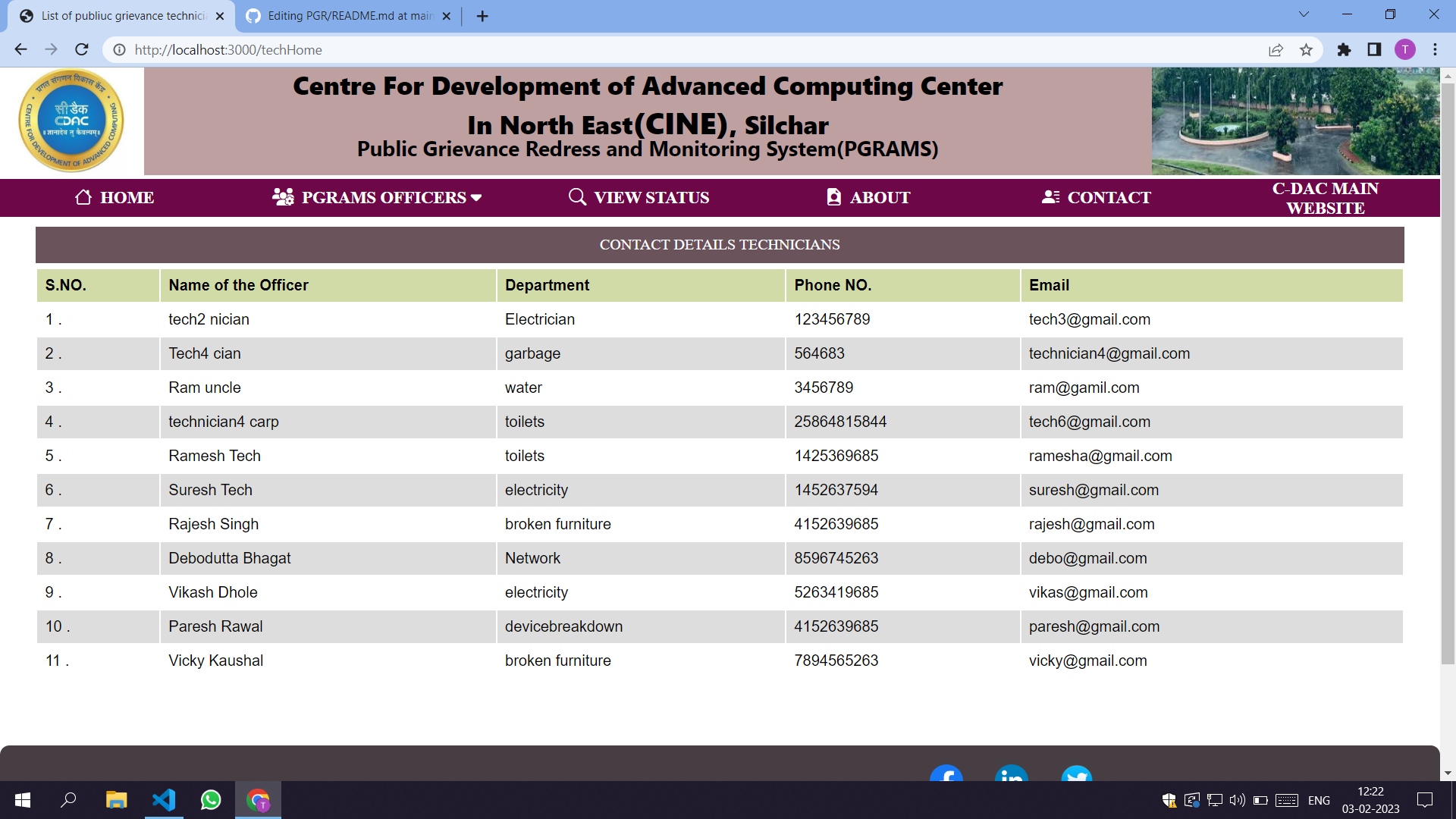The width and height of the screenshot is (1456, 819).
Task: Open Chrome three-dot menu
Action: (x=1435, y=50)
